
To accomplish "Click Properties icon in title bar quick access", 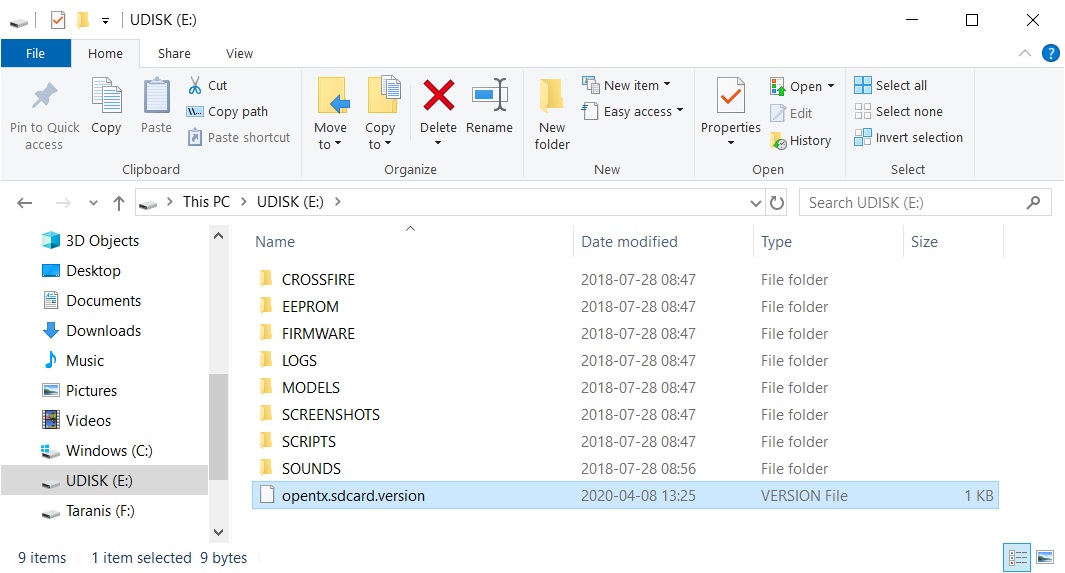I will tap(58, 20).
